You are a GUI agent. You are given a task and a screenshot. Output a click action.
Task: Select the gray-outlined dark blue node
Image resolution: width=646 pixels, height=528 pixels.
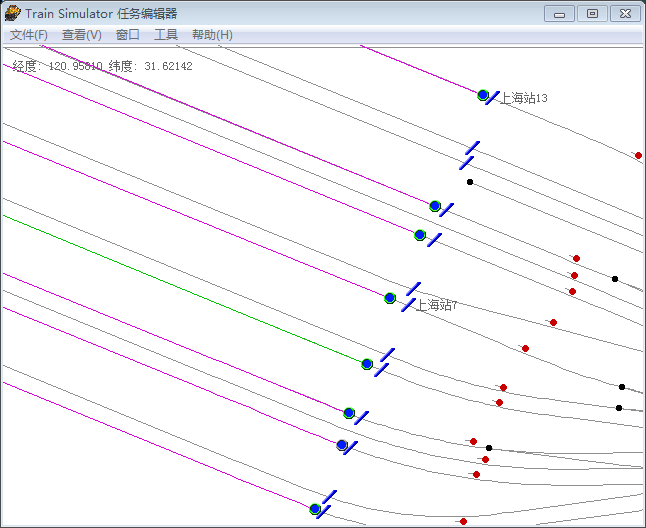coord(342,445)
